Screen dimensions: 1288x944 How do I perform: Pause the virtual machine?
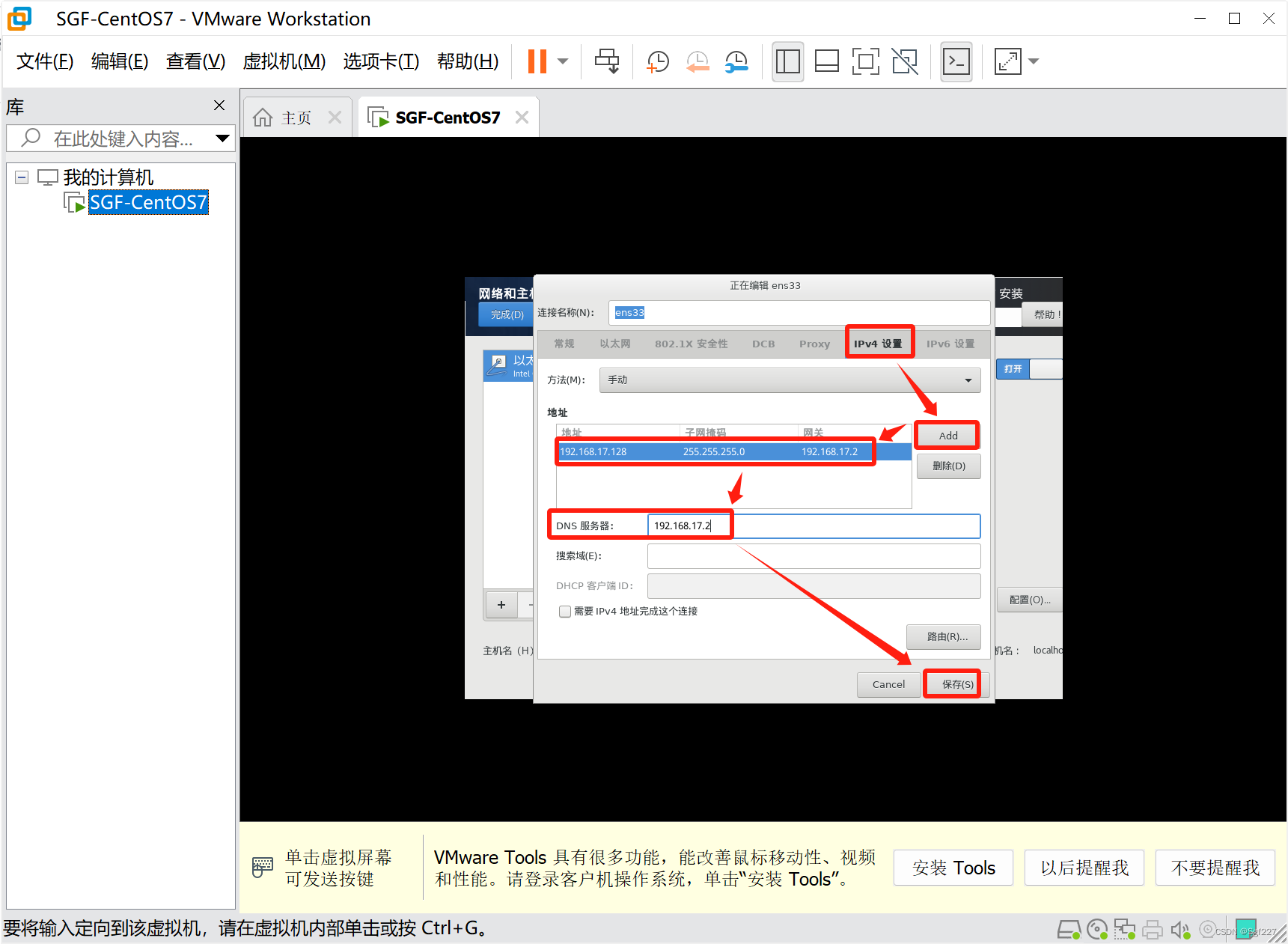click(537, 61)
